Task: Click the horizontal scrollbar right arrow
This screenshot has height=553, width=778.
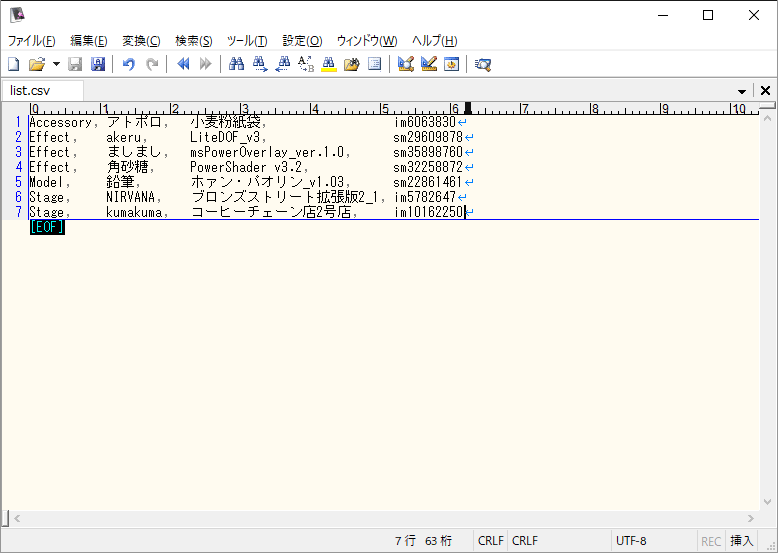Action: click(x=751, y=518)
